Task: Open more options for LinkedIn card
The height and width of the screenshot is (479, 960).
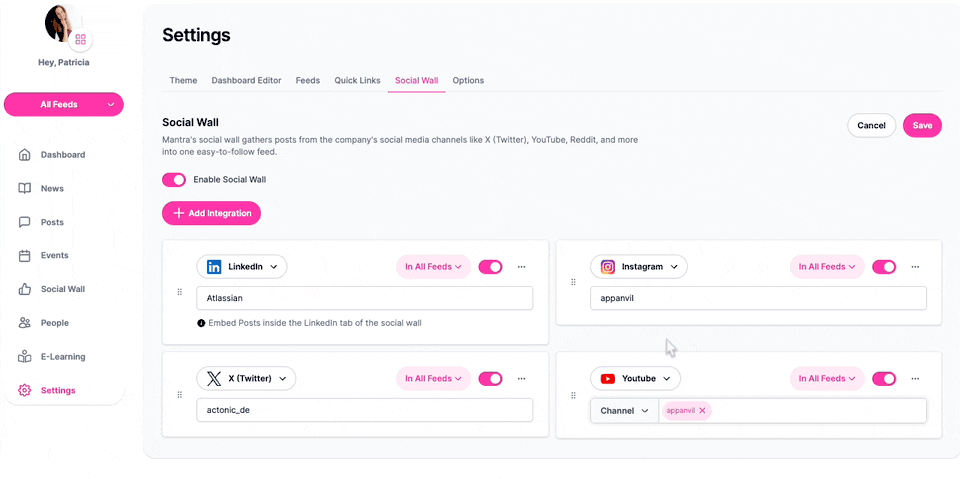Action: 522,266
